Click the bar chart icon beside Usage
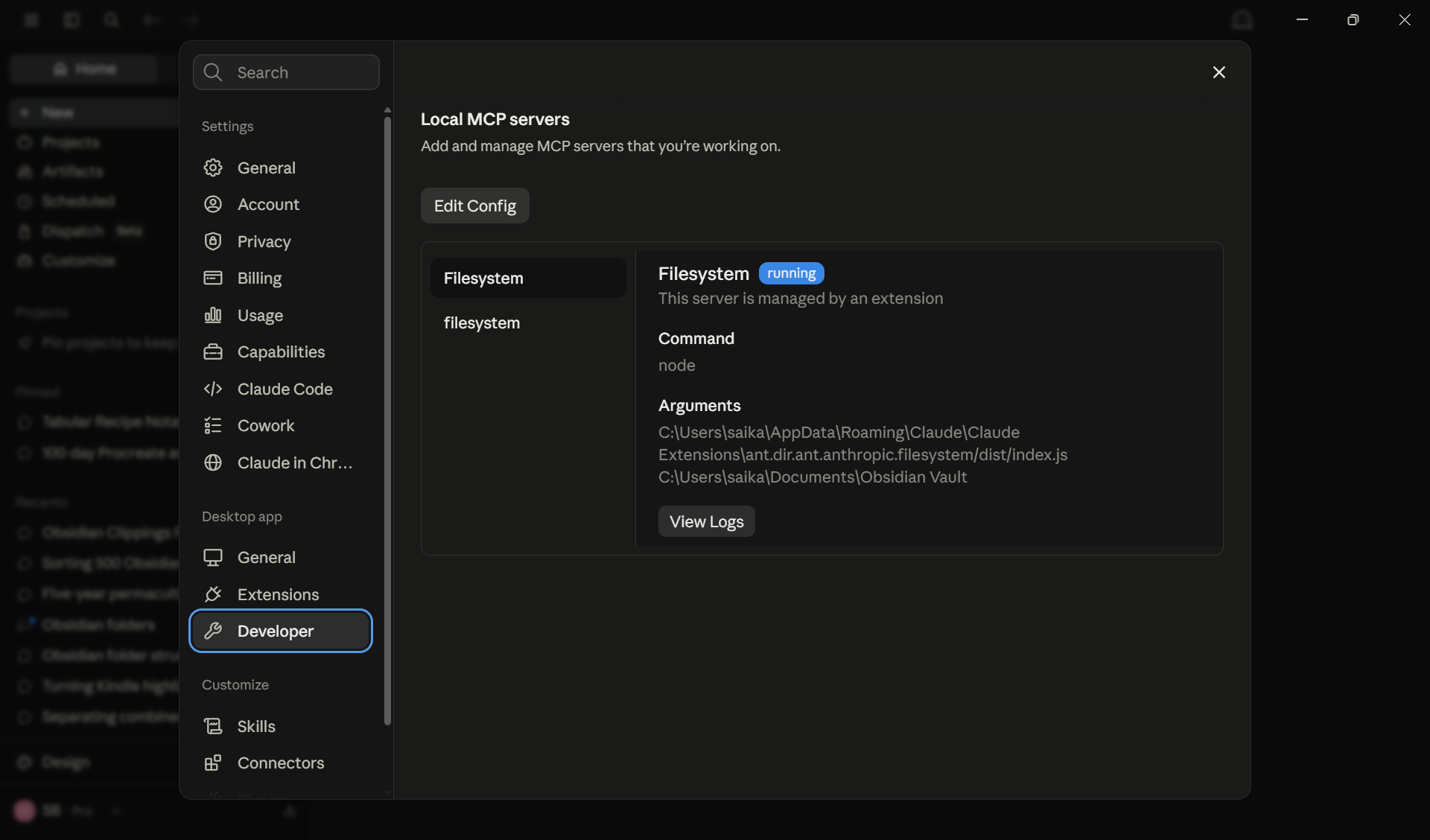Image resolution: width=1430 pixels, height=840 pixels. [x=213, y=315]
